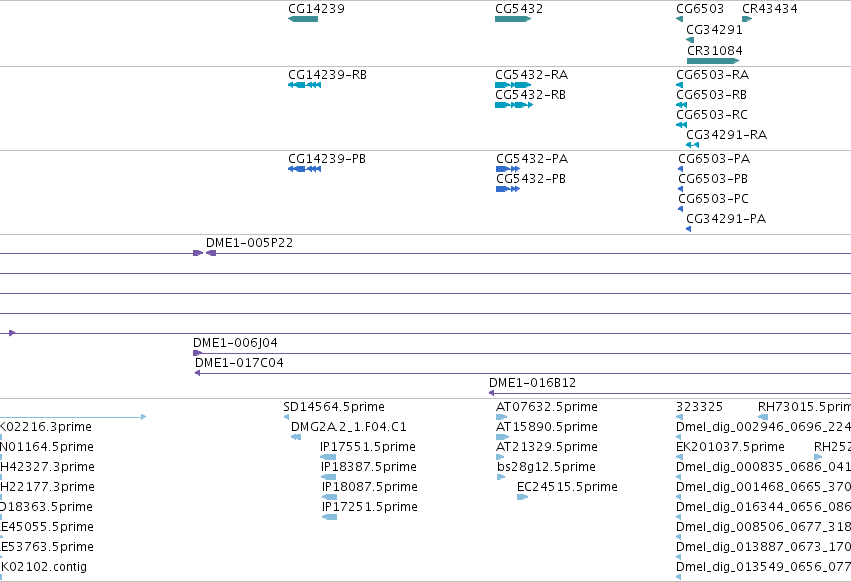Click the IP18087.5prime label text
The height and width of the screenshot is (582, 851).
pyautogui.click(x=370, y=486)
